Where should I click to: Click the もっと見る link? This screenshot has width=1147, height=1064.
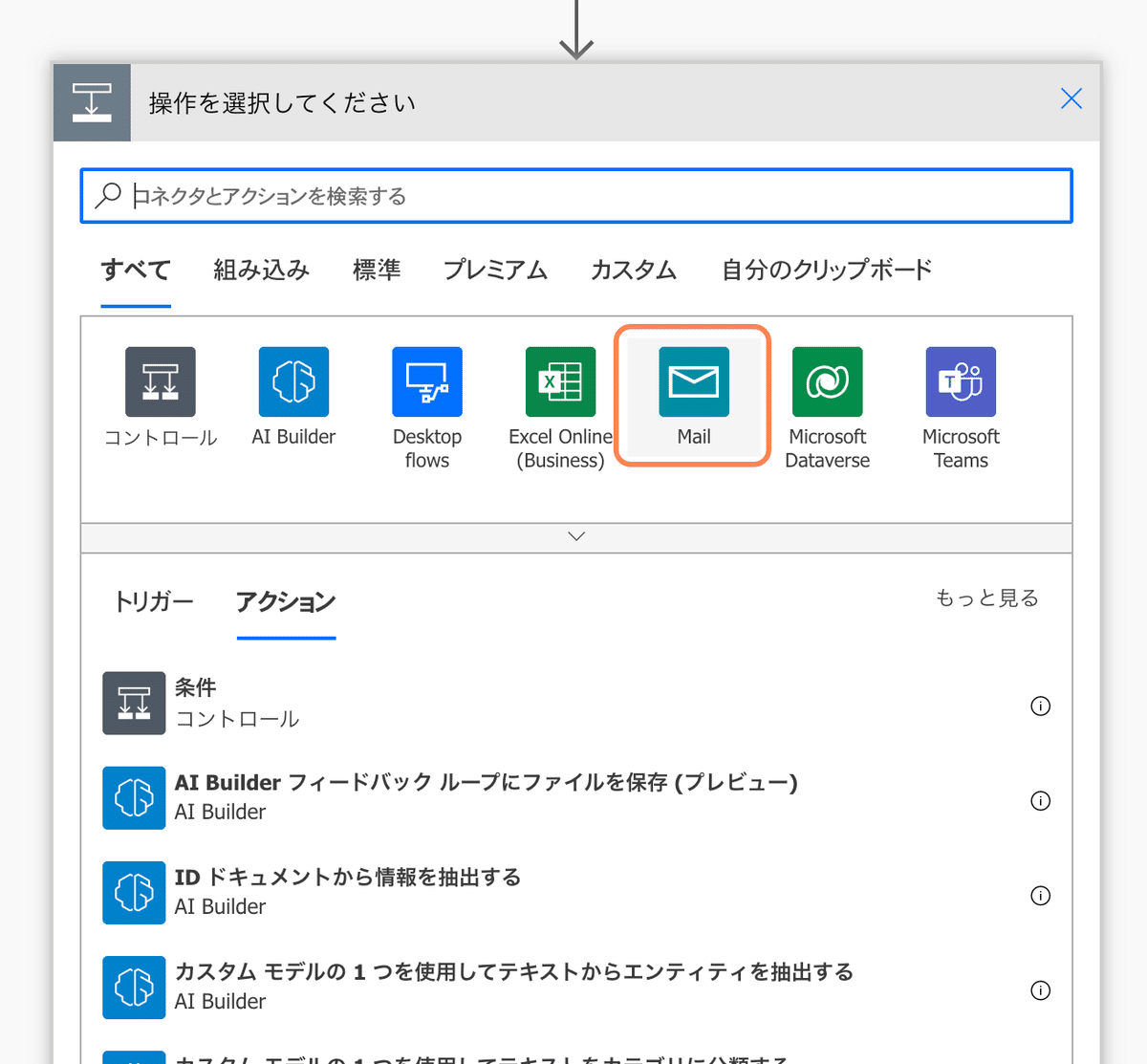pyautogui.click(x=987, y=598)
